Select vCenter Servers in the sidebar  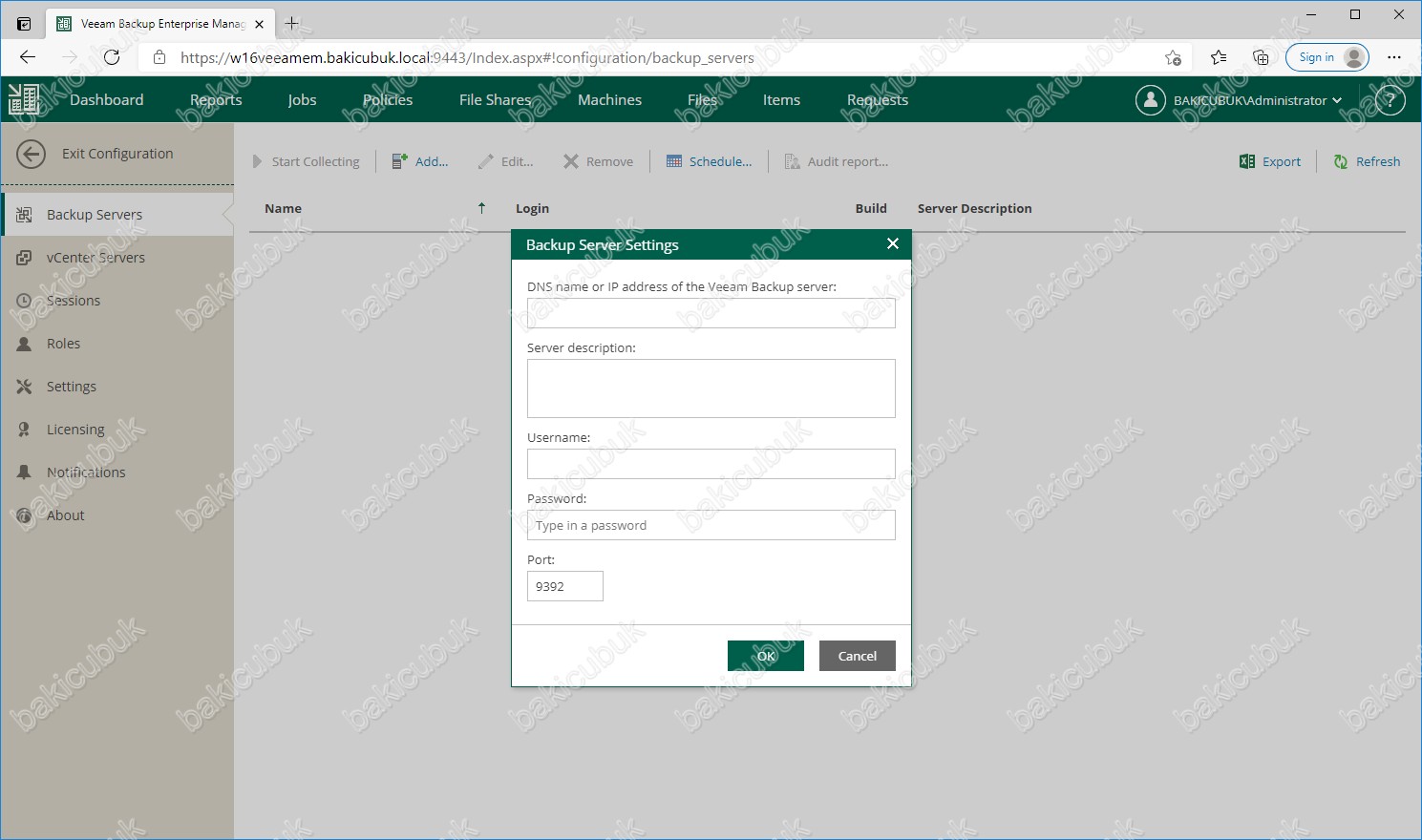(96, 258)
